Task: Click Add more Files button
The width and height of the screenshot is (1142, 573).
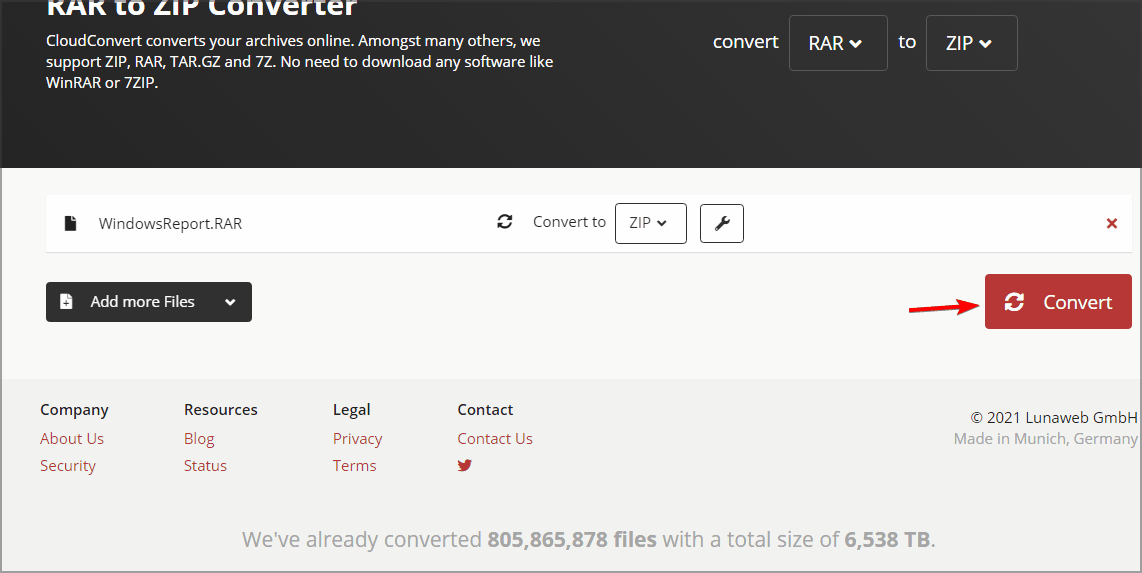Action: pos(148,302)
